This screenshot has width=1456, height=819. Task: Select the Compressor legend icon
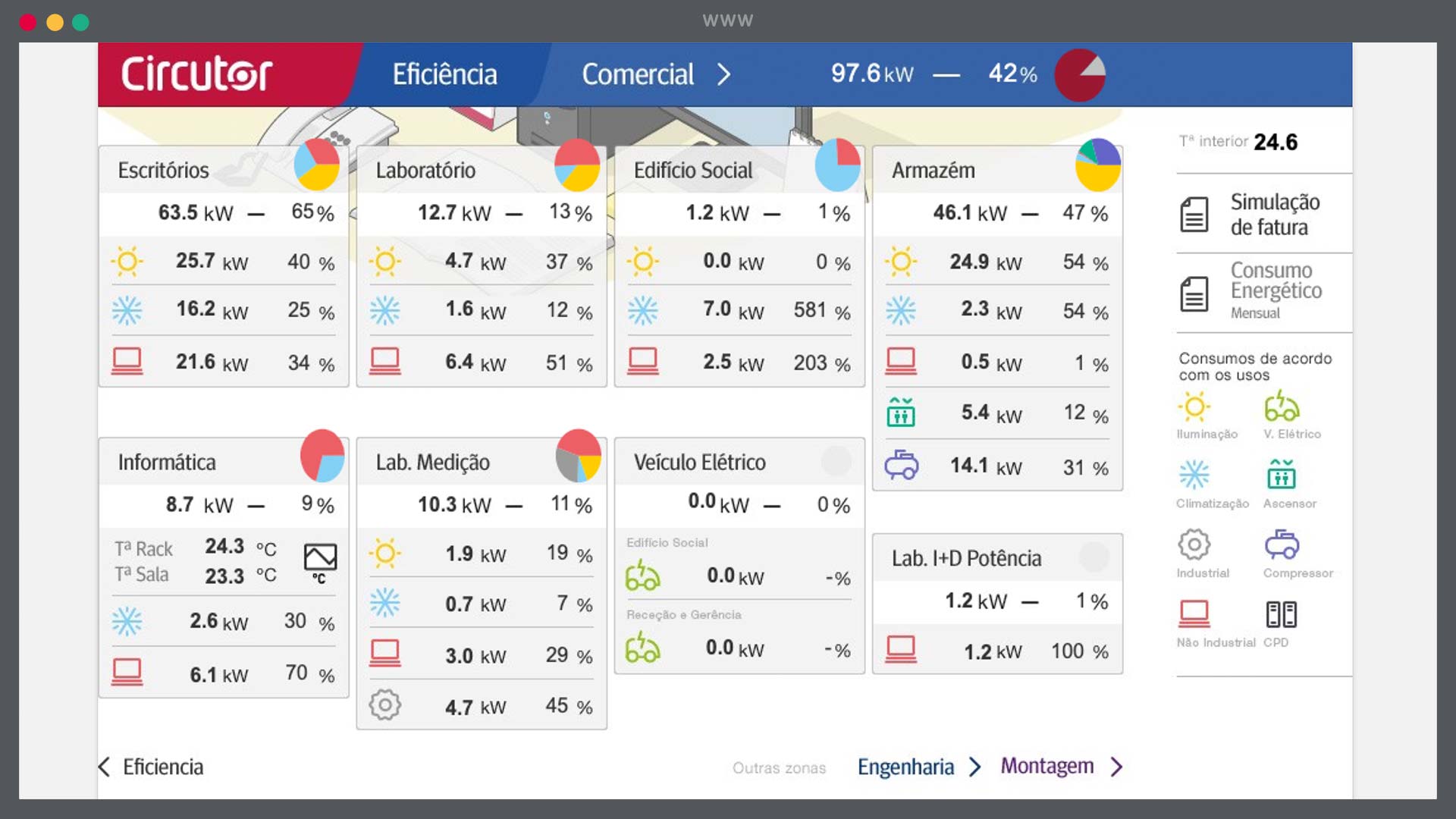point(1282,544)
